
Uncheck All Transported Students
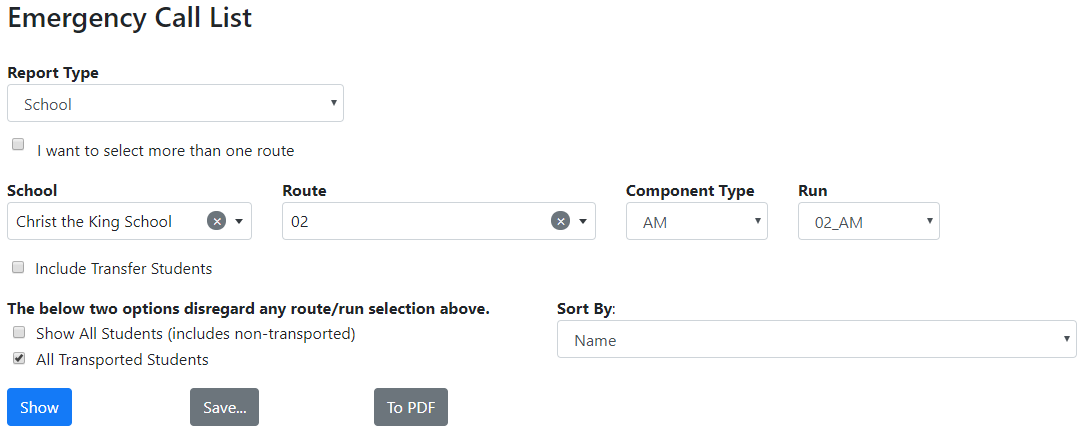pos(18,358)
